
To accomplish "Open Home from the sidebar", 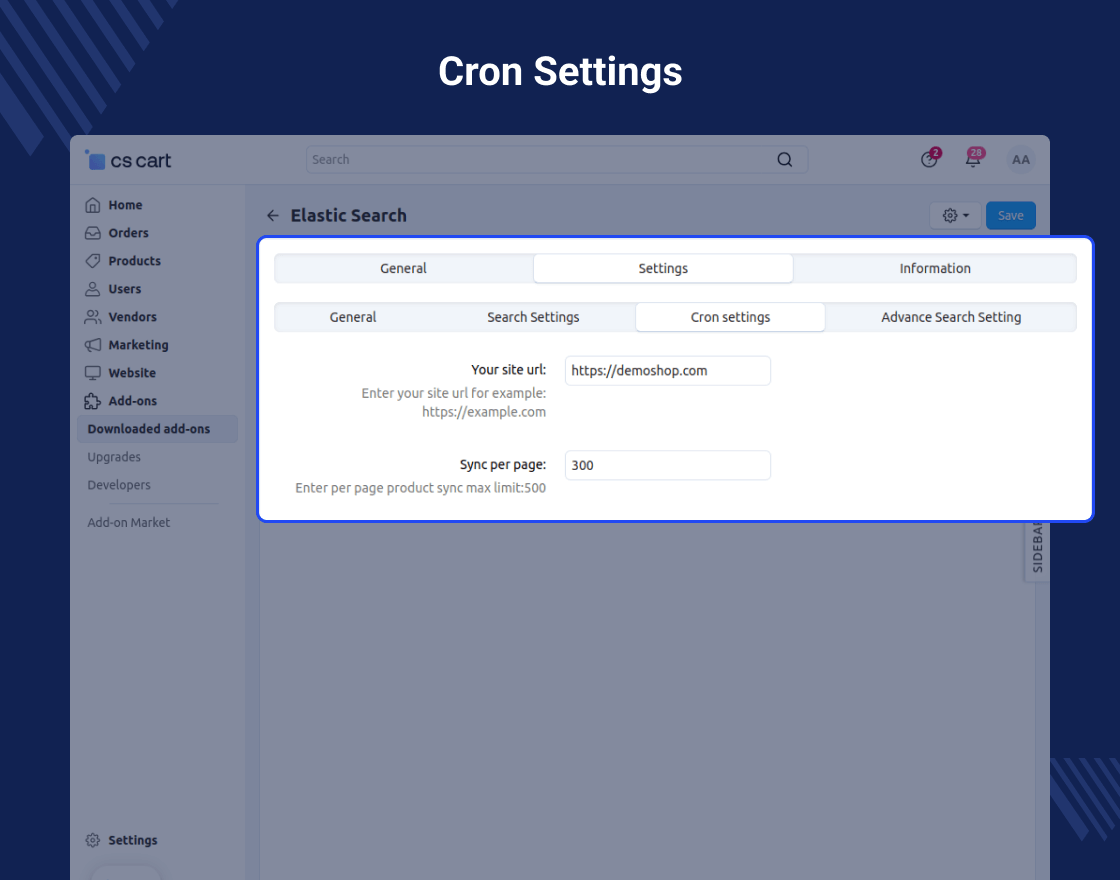I will pos(125,205).
